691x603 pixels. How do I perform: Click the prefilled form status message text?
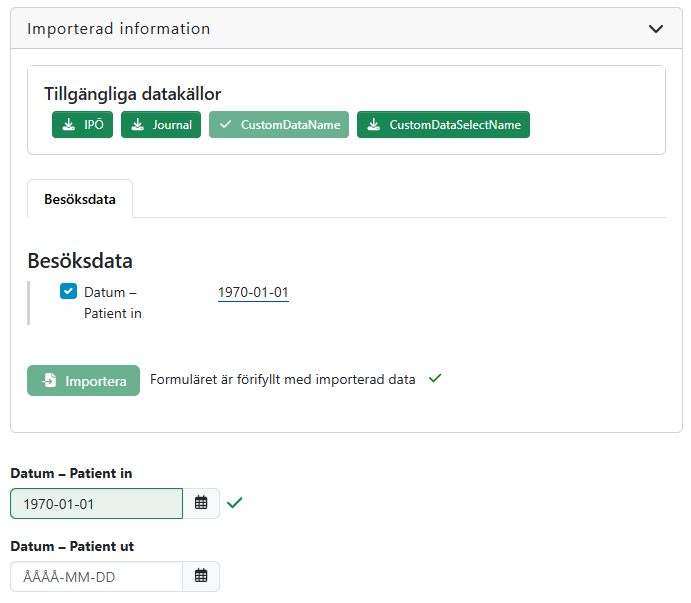pos(282,380)
